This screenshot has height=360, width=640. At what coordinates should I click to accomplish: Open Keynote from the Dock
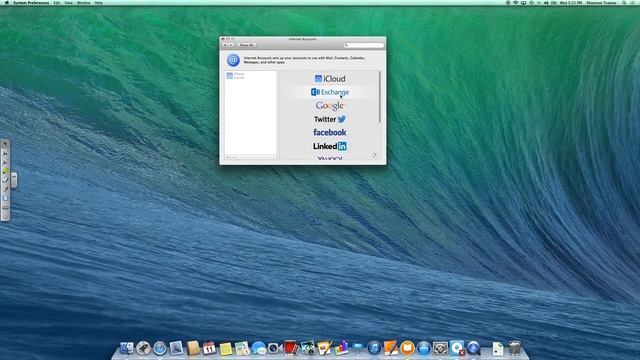coord(358,348)
